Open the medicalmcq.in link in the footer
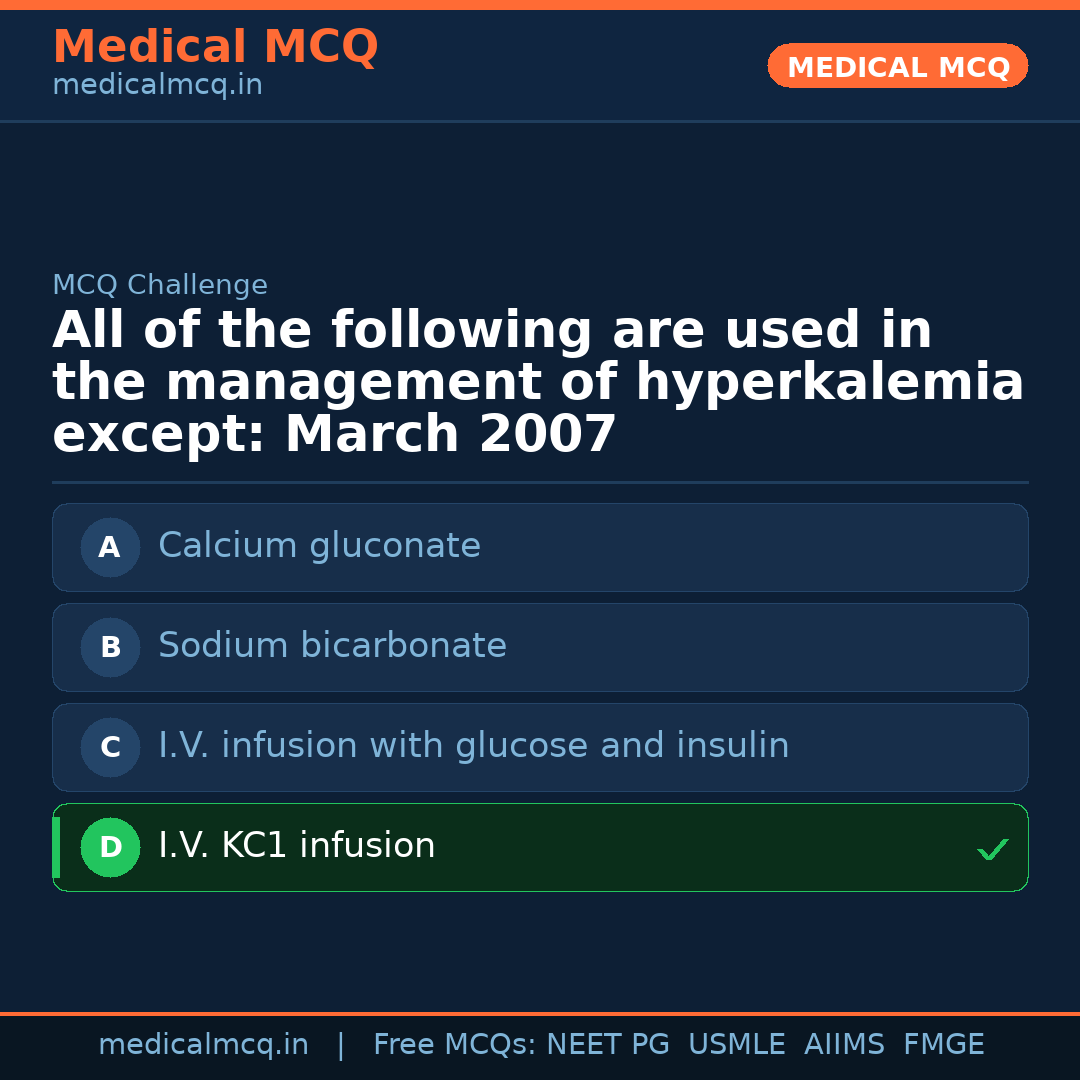This screenshot has width=1080, height=1080. click(203, 1045)
